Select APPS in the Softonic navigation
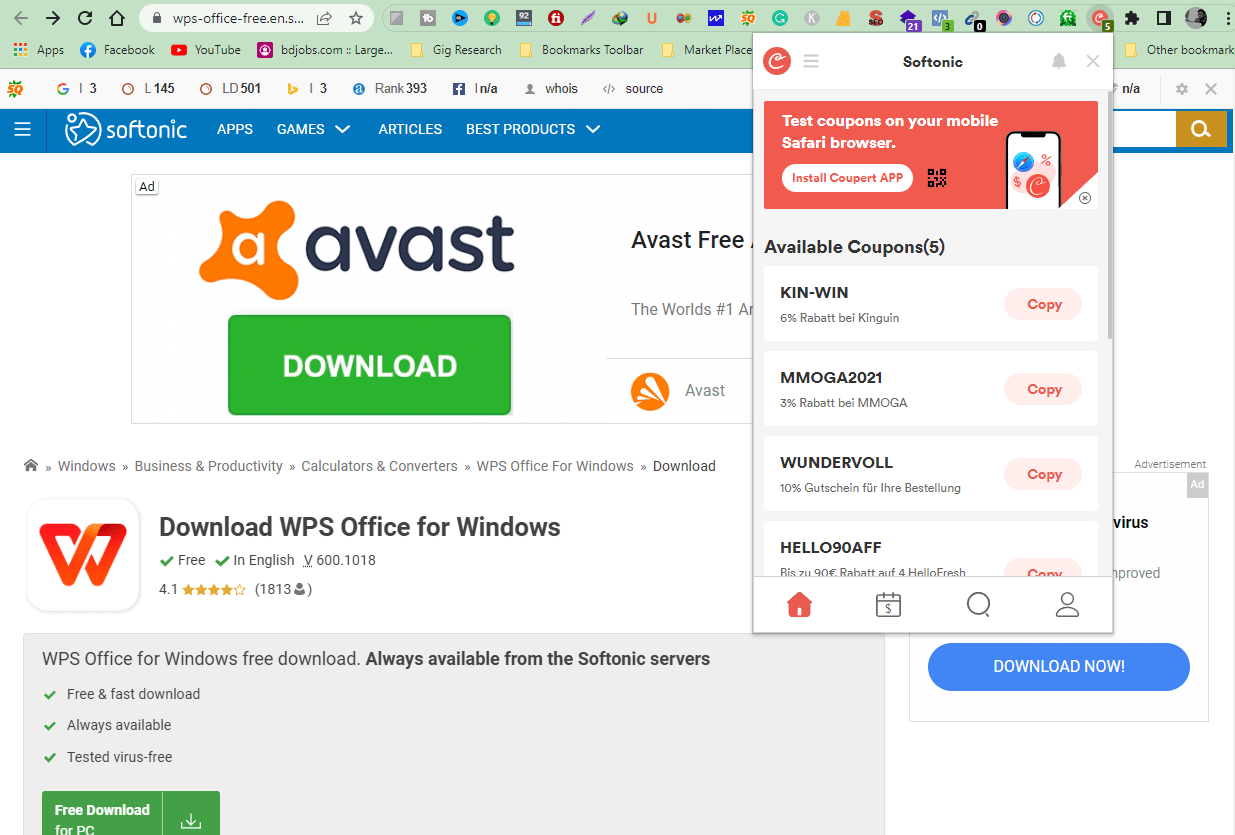The width and height of the screenshot is (1235, 835). (235, 128)
